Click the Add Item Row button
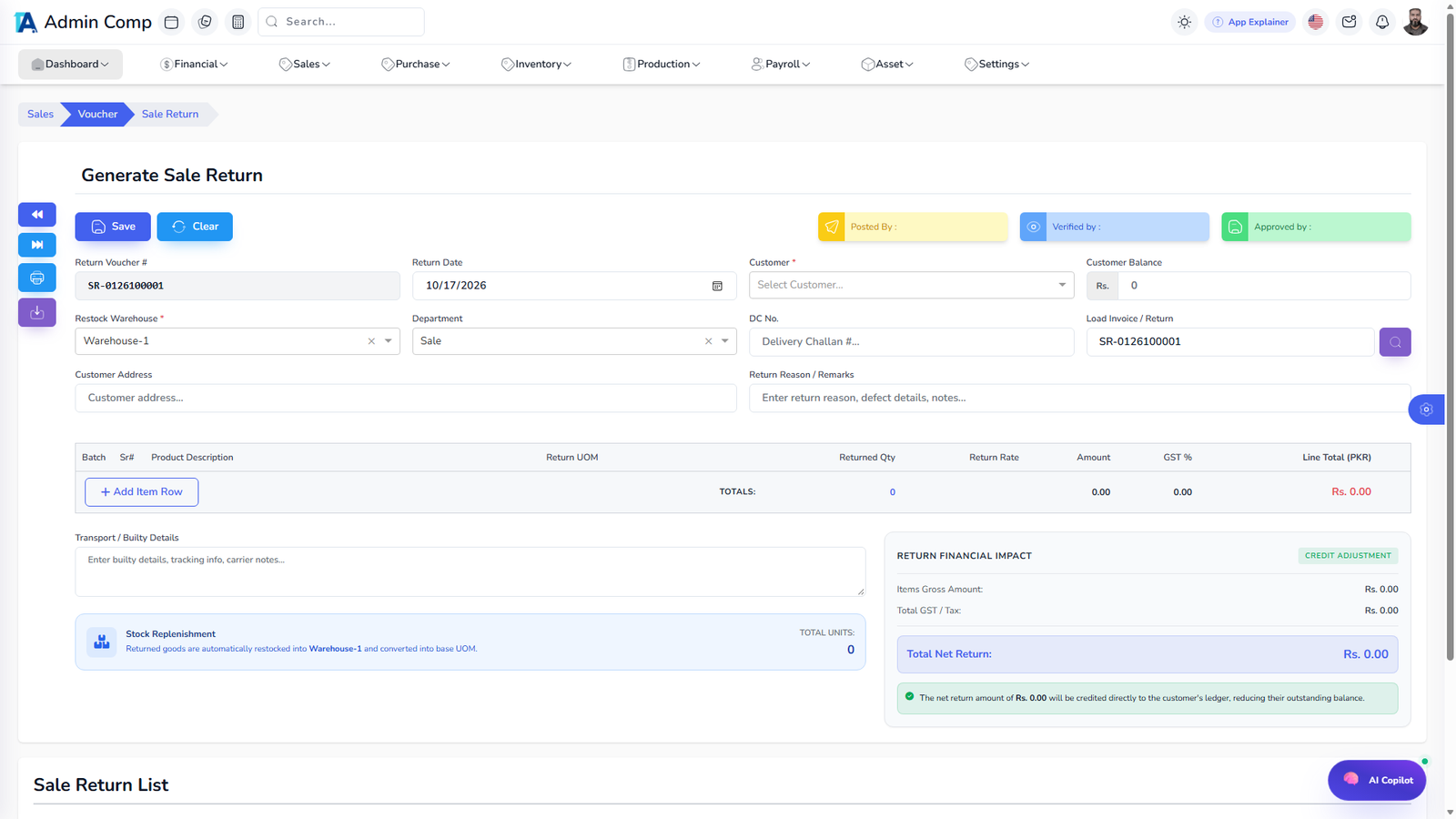This screenshot has height=819, width=1456. pos(141,492)
